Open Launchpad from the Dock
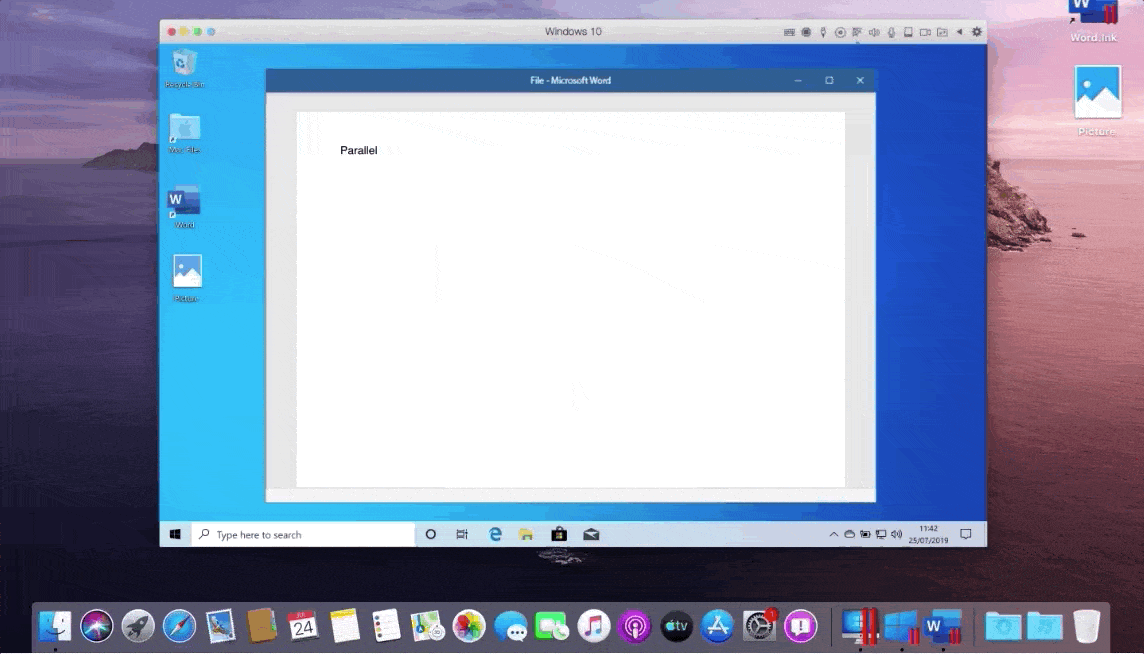Image resolution: width=1144 pixels, height=654 pixels. [138, 626]
